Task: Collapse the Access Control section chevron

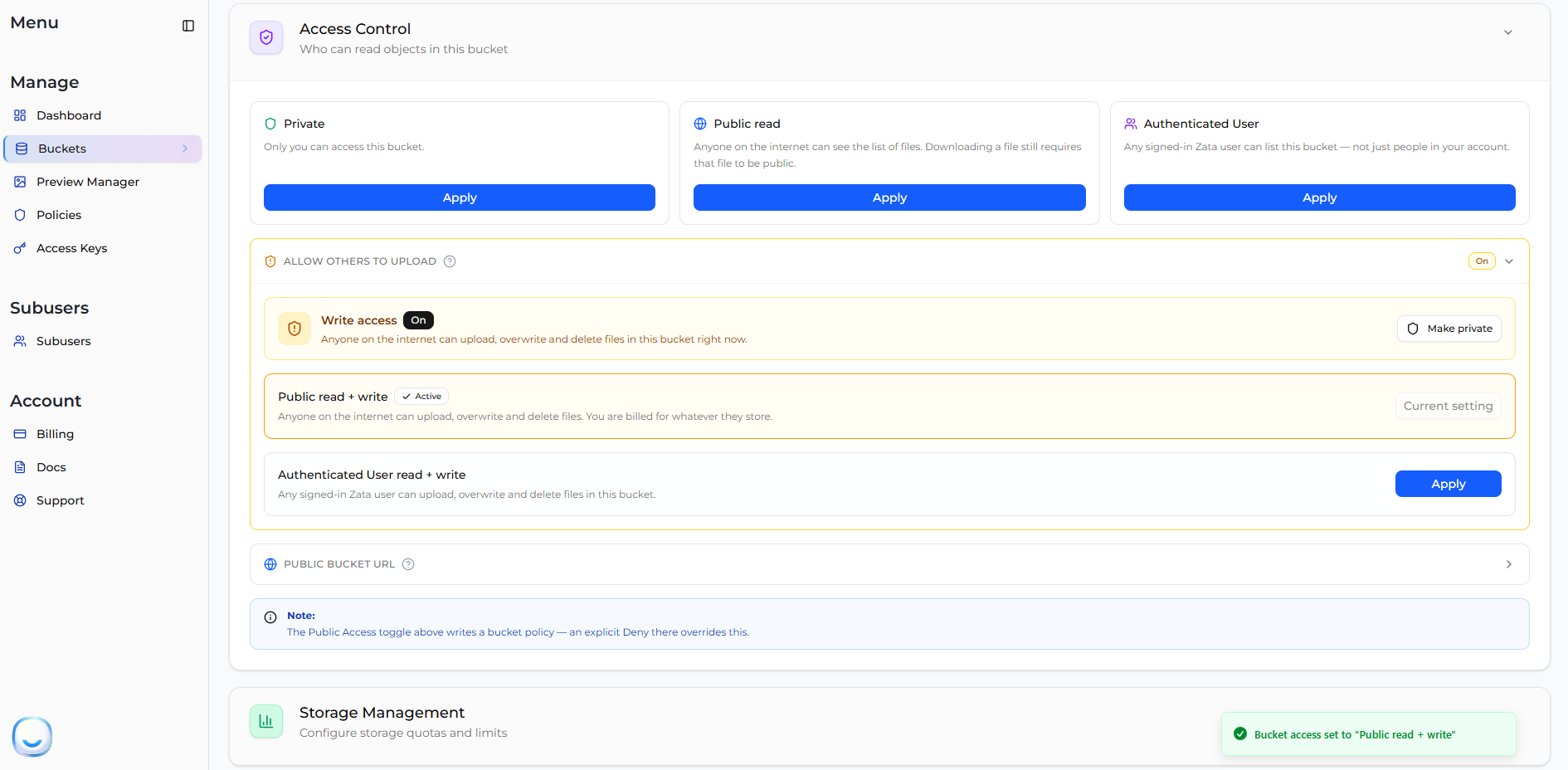Action: tap(1508, 32)
